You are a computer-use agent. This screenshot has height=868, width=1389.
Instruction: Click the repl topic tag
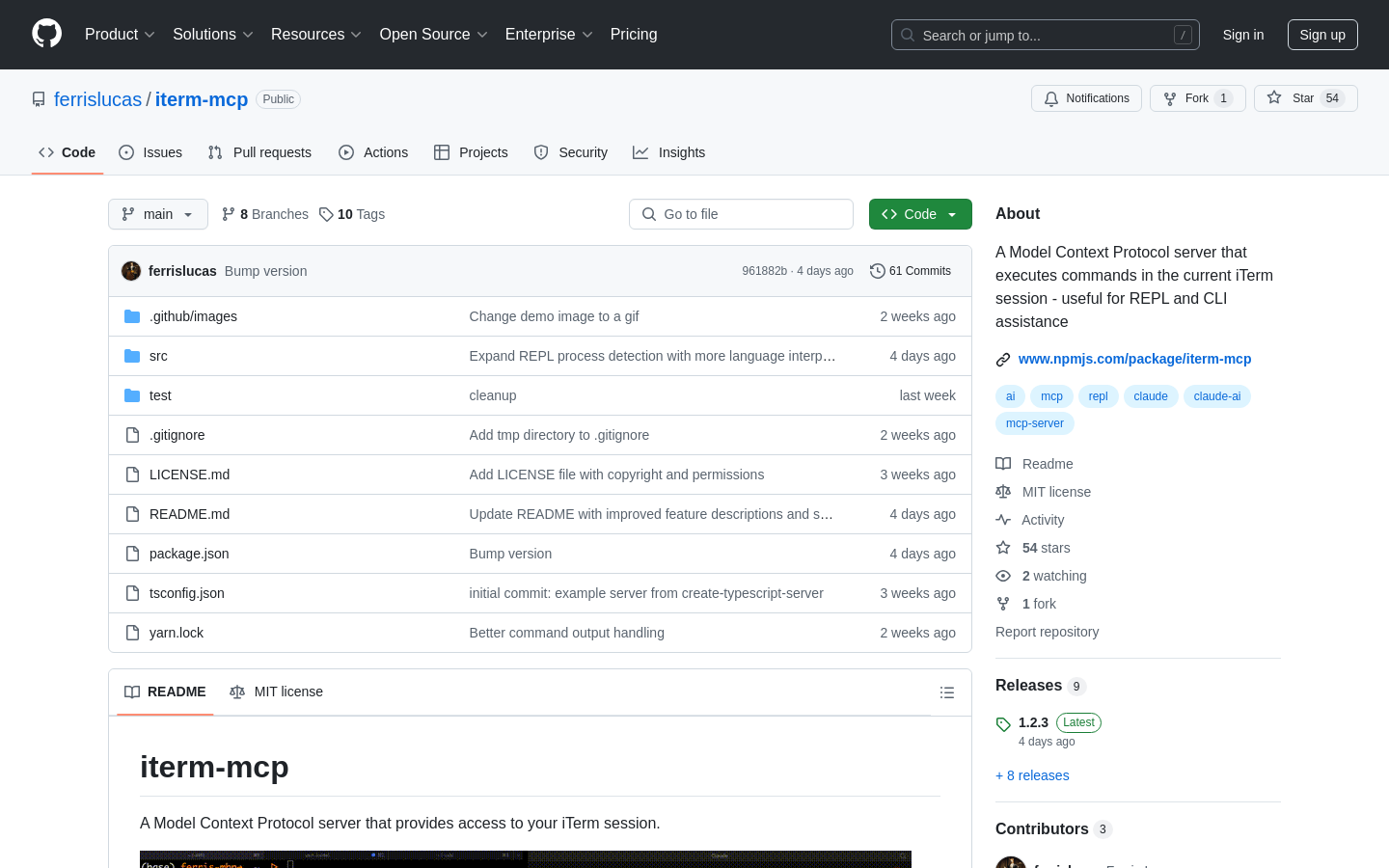tap(1099, 396)
